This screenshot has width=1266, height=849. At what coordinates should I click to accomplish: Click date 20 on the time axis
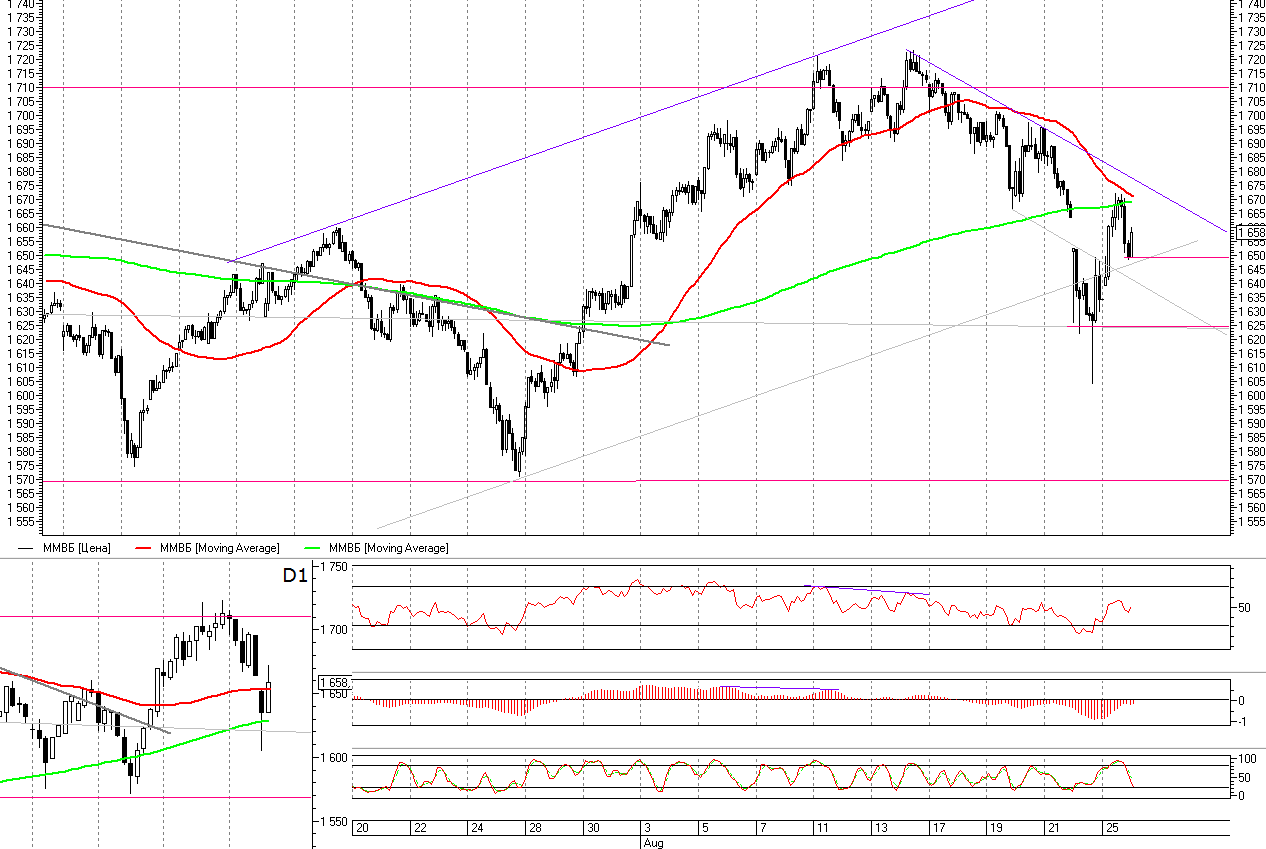[363, 829]
